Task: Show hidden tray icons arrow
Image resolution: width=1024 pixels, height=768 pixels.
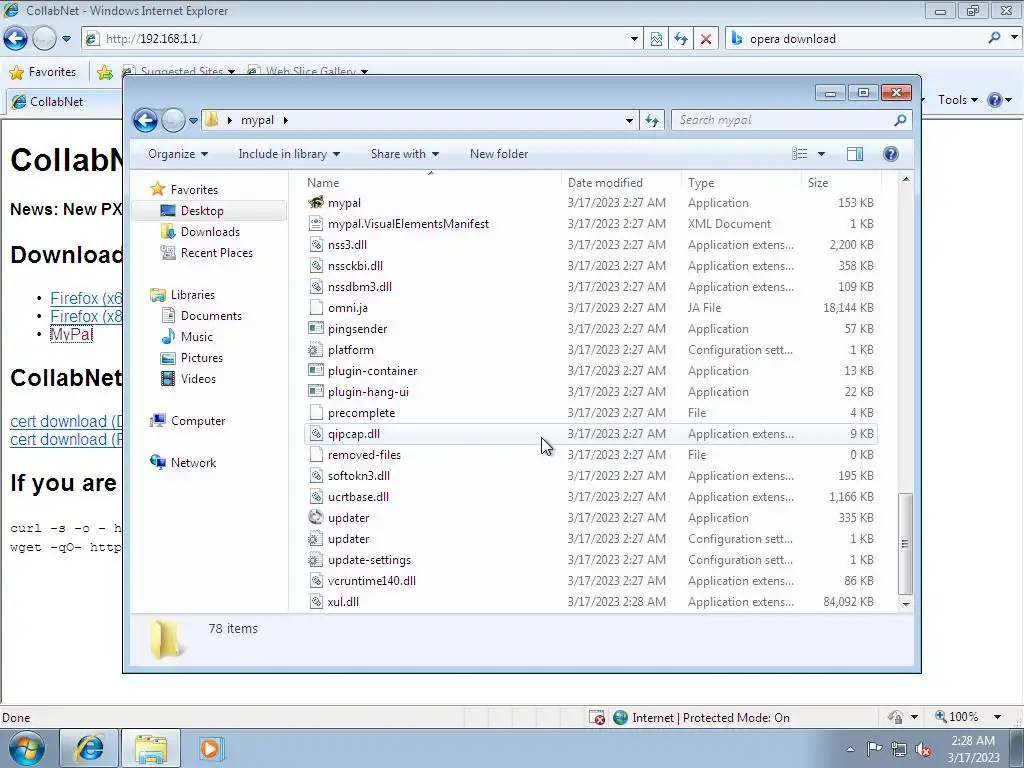Action: (x=850, y=749)
